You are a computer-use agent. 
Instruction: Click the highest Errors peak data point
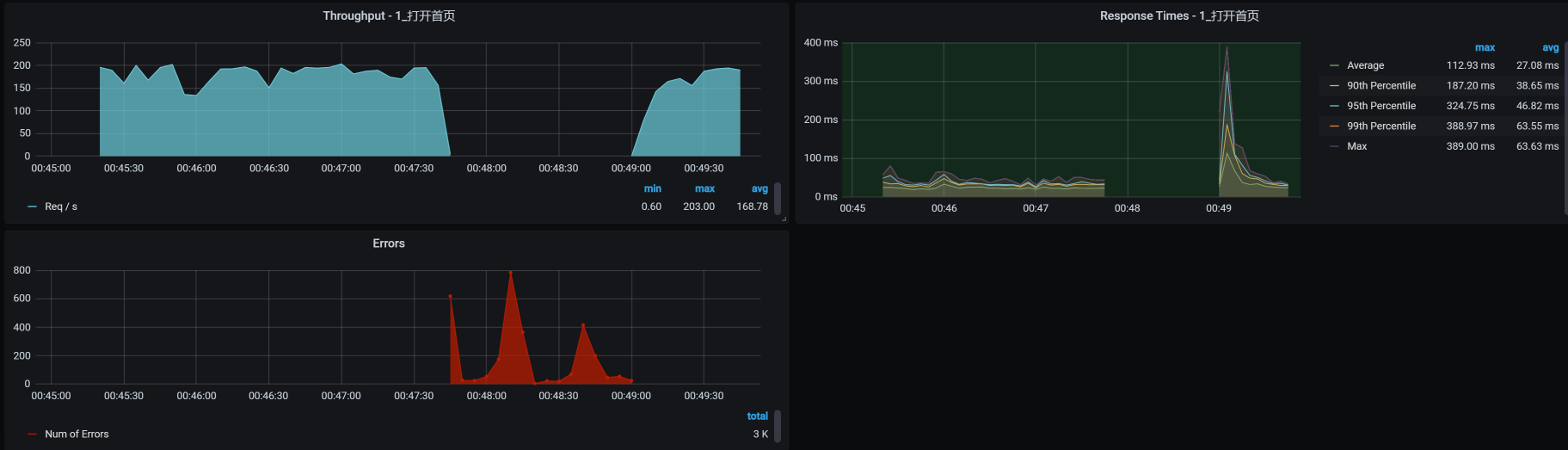click(x=511, y=273)
